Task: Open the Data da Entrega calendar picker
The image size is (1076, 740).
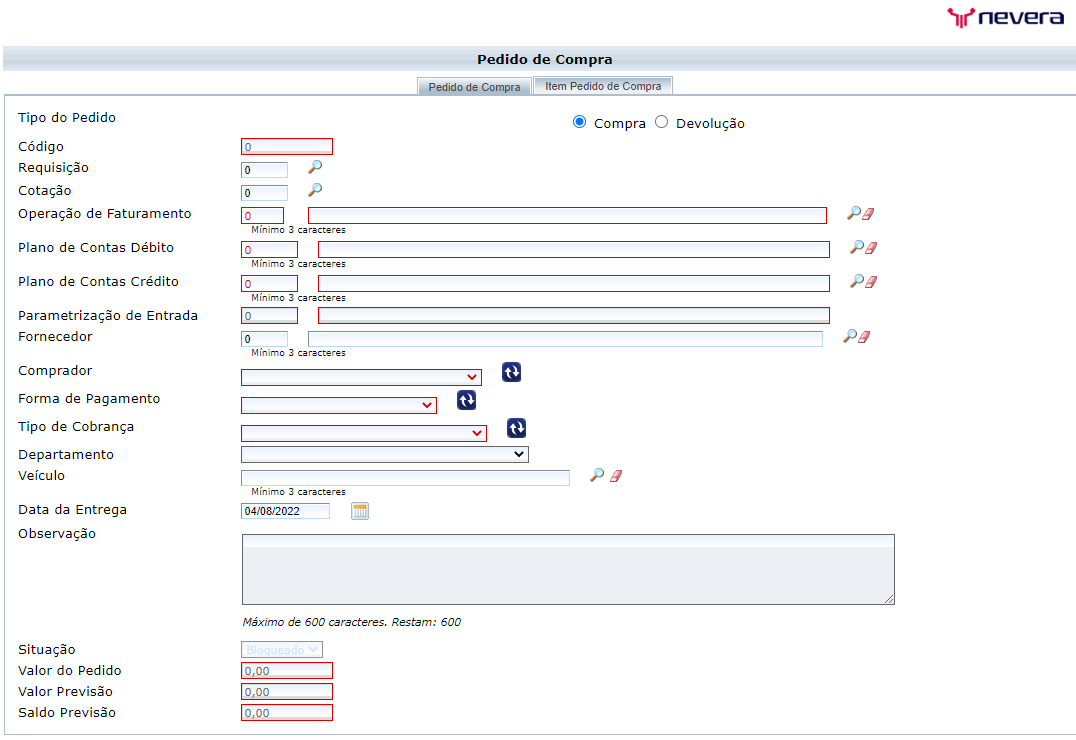Action: tap(360, 510)
